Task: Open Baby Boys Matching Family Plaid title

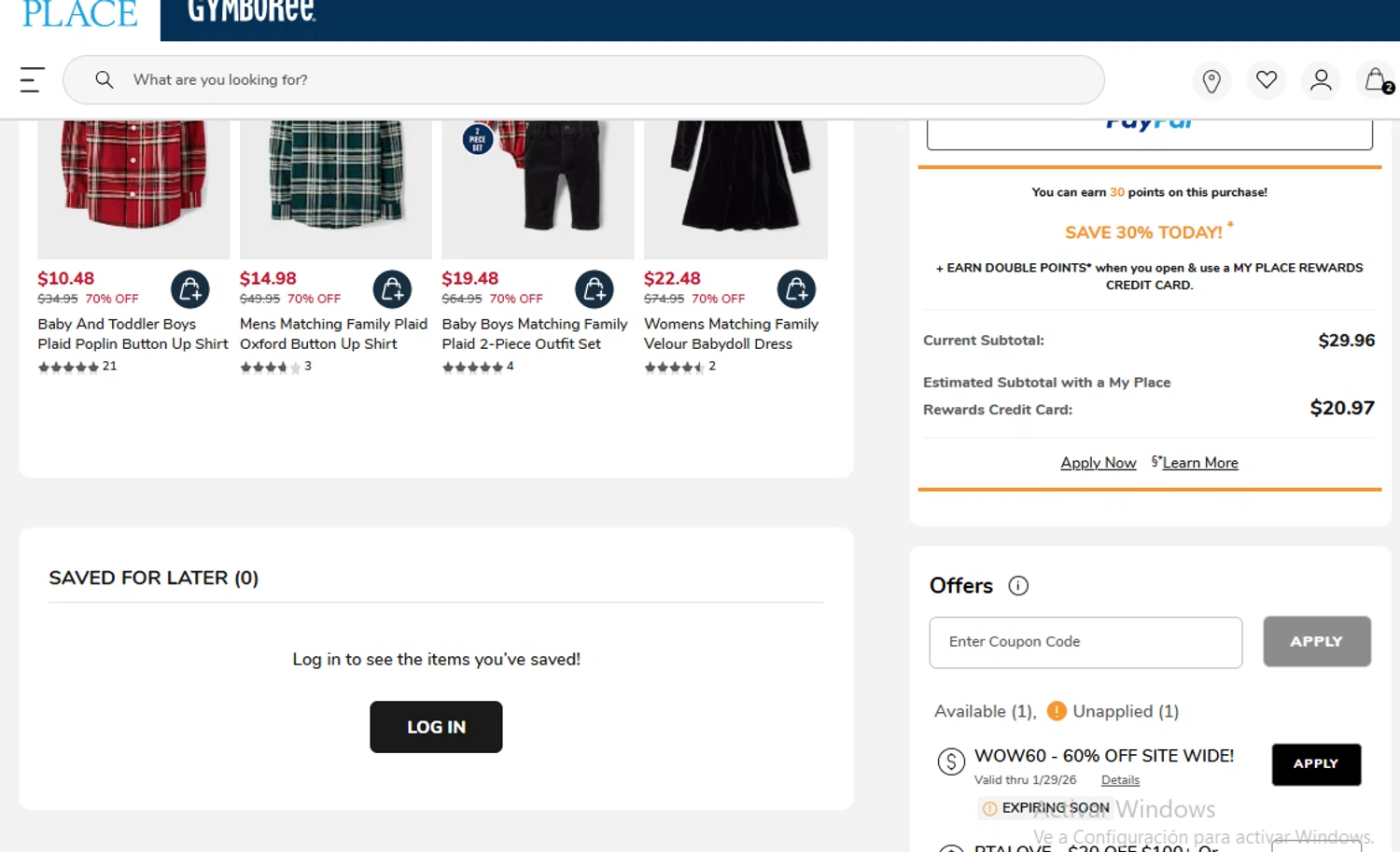Action: (535, 334)
